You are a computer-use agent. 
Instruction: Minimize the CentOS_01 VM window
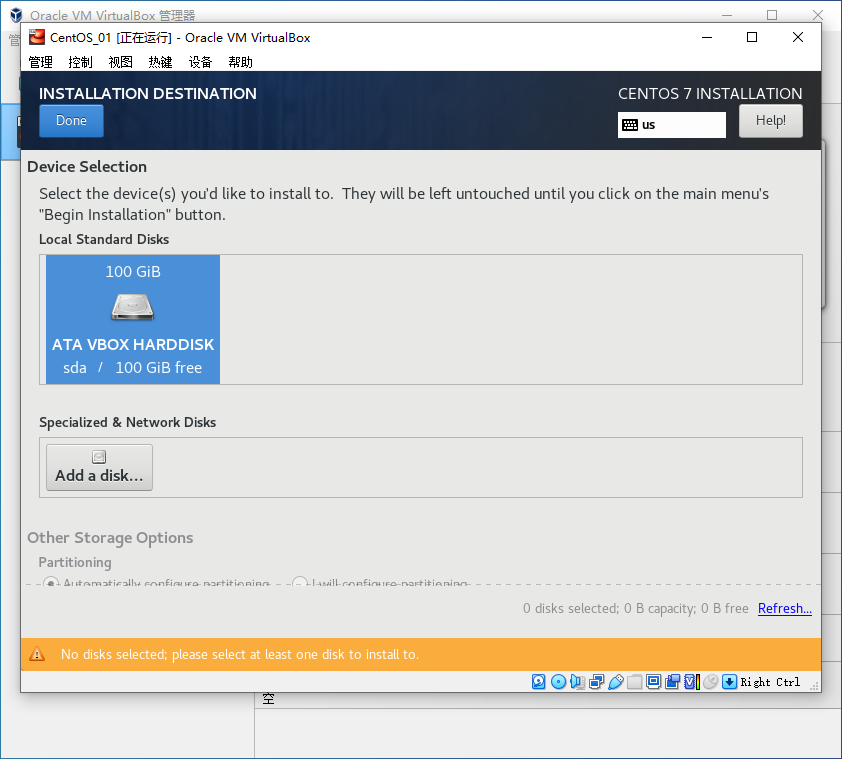[x=707, y=37]
